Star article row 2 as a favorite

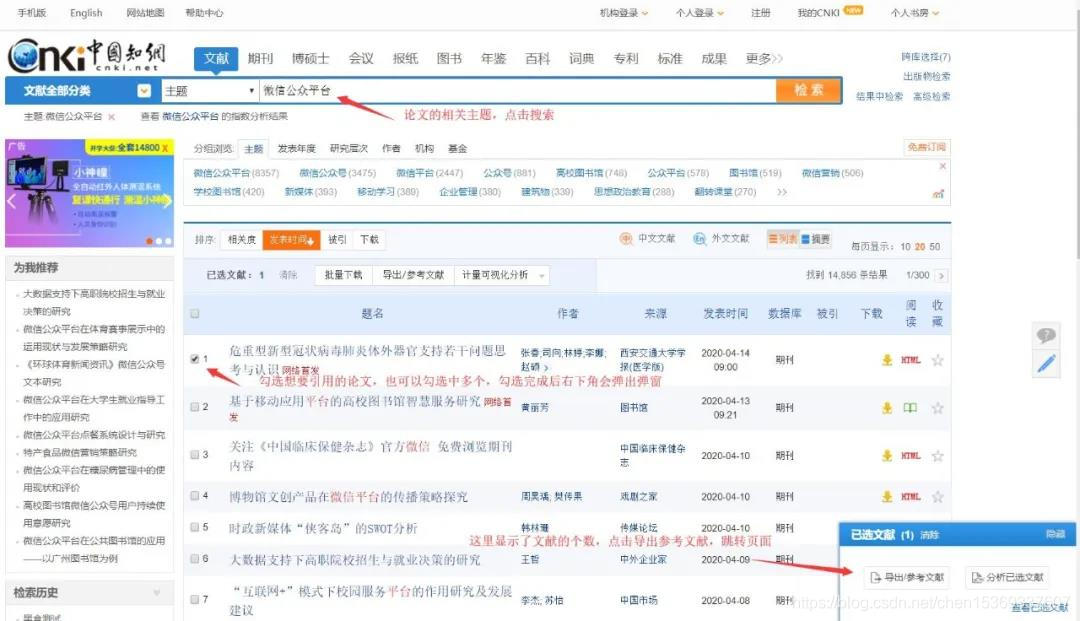click(937, 408)
